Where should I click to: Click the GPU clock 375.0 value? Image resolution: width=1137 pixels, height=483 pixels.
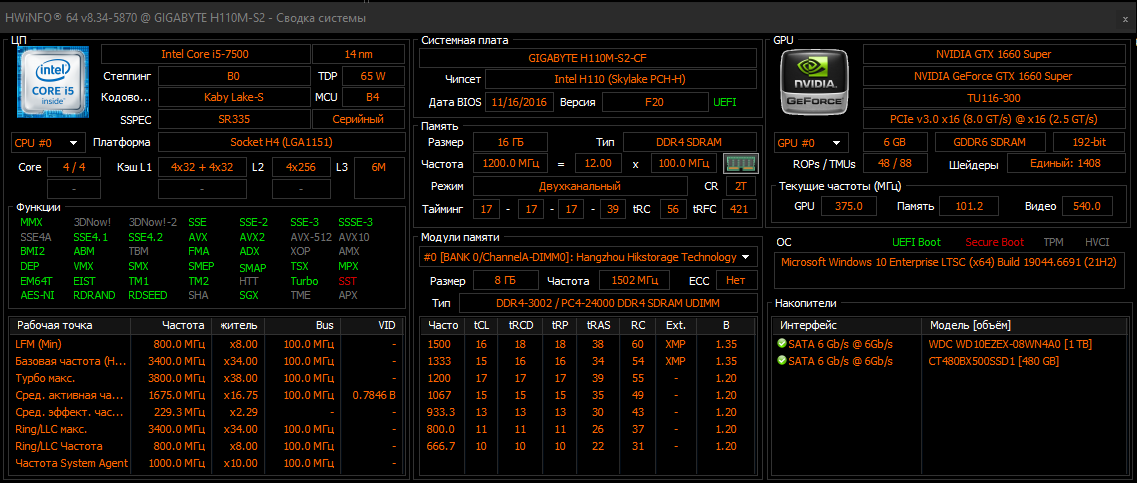[x=848, y=206]
